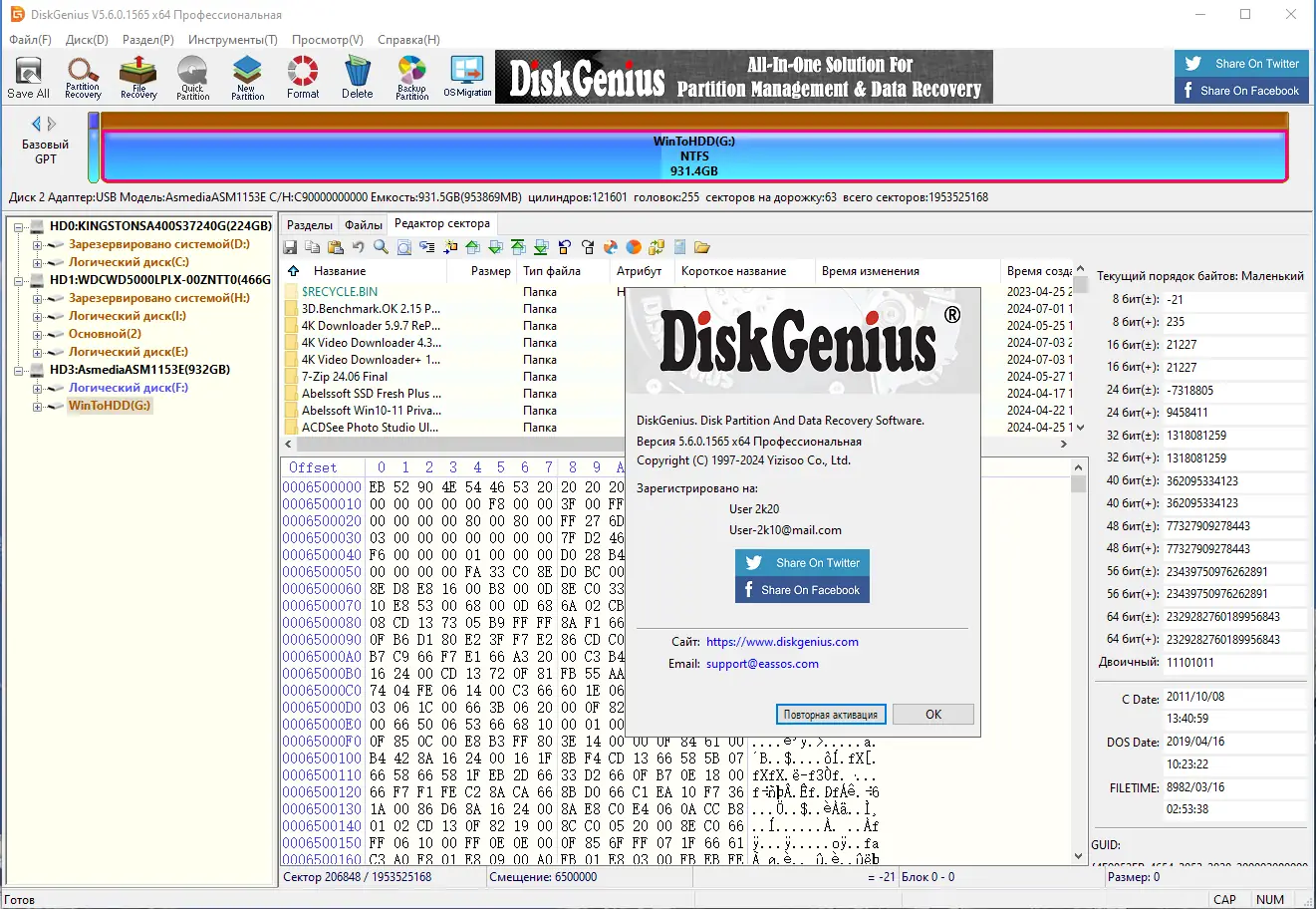This screenshot has width=1316, height=909.
Task: Click the Partition Recovery toolbar icon
Action: pyautogui.click(x=83, y=78)
